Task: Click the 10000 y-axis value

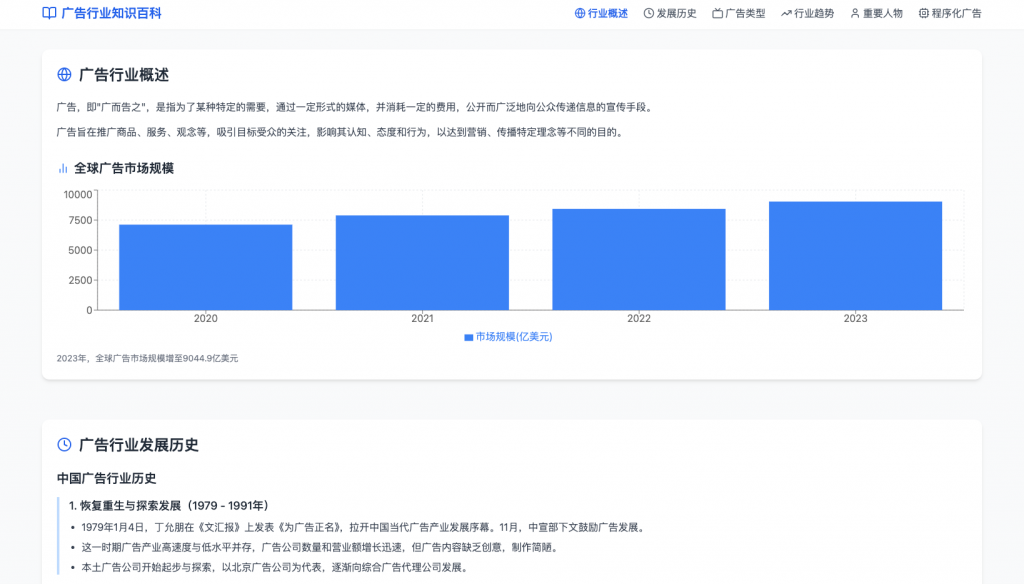Action: coord(78,195)
